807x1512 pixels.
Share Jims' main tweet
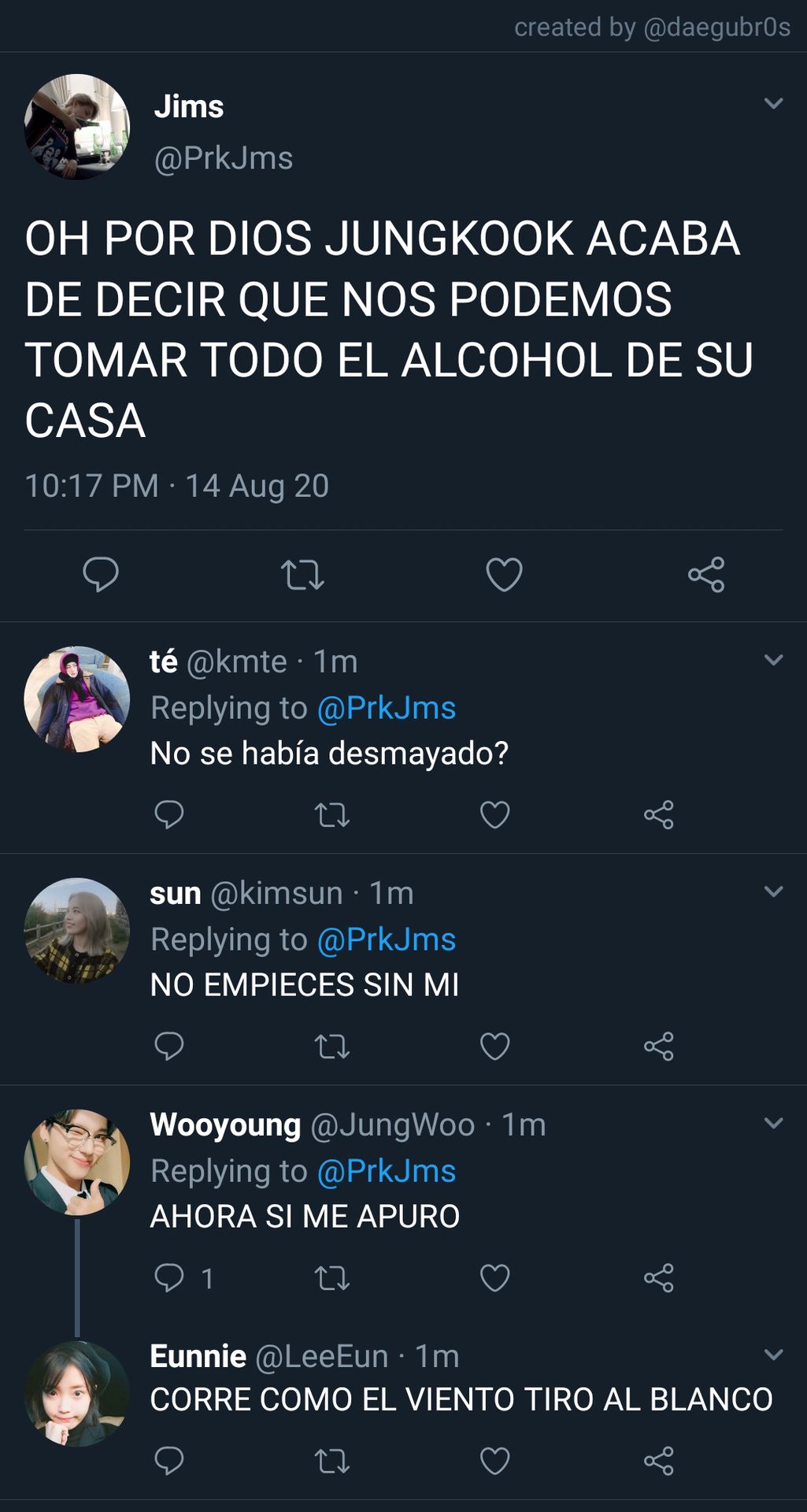coord(706,574)
